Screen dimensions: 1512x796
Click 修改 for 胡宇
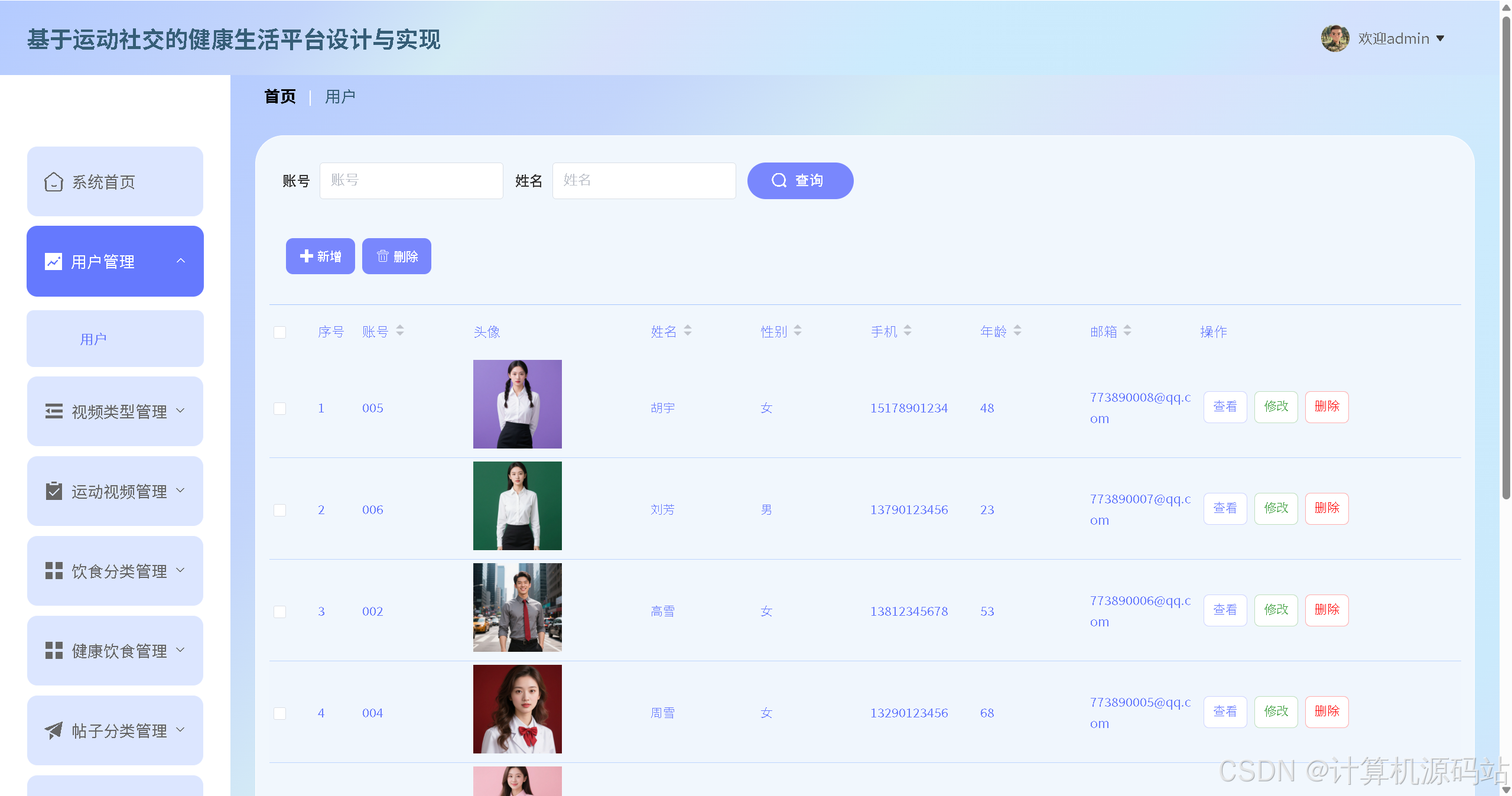tap(1276, 407)
